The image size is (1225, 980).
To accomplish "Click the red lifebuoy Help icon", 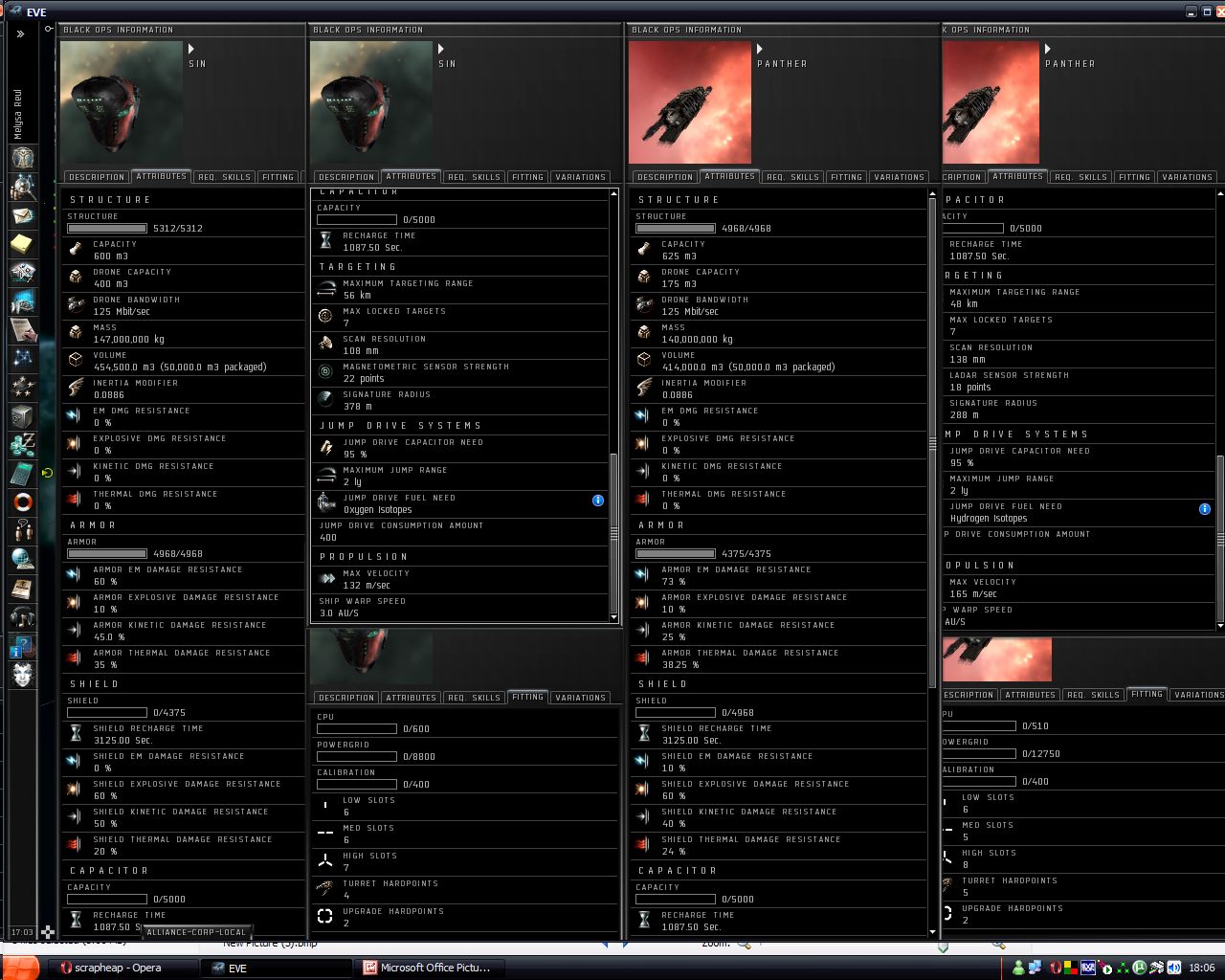I will pos(23,501).
